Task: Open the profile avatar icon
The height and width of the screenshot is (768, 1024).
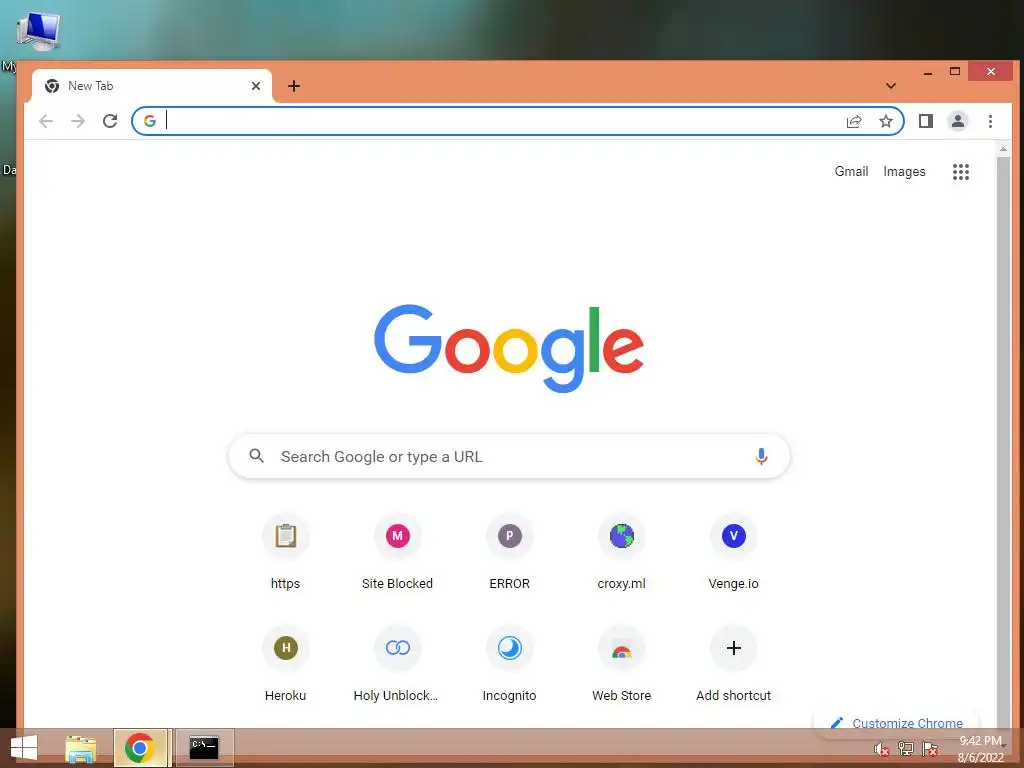Action: pos(957,121)
